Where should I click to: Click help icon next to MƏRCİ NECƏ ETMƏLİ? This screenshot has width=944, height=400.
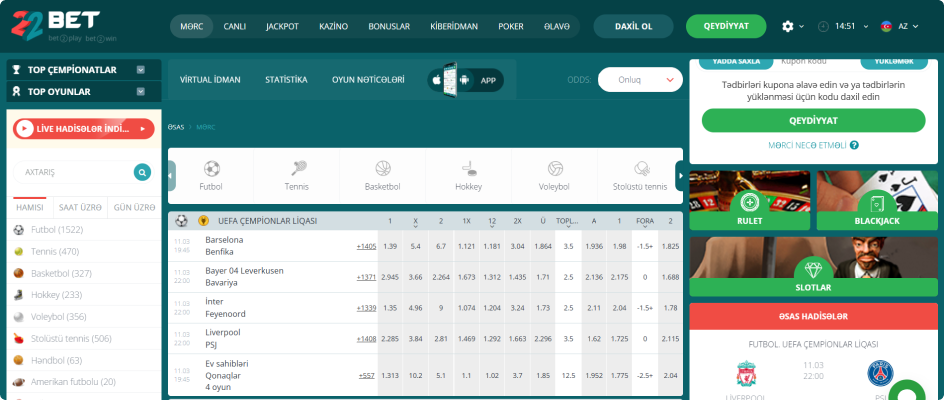click(854, 145)
